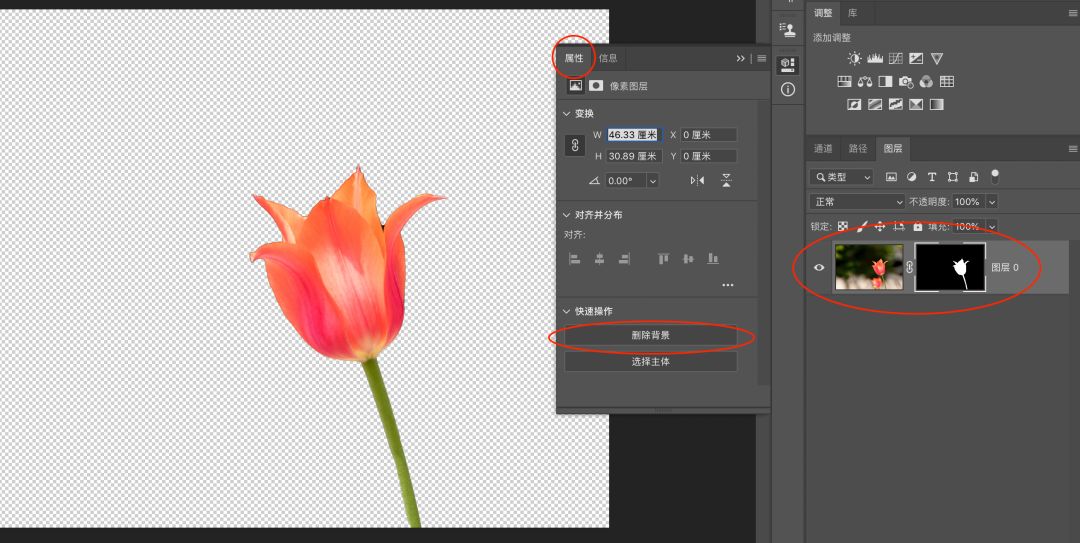Add a Black & White adjustment
Screen dimensions: 1080x543
click(885, 81)
